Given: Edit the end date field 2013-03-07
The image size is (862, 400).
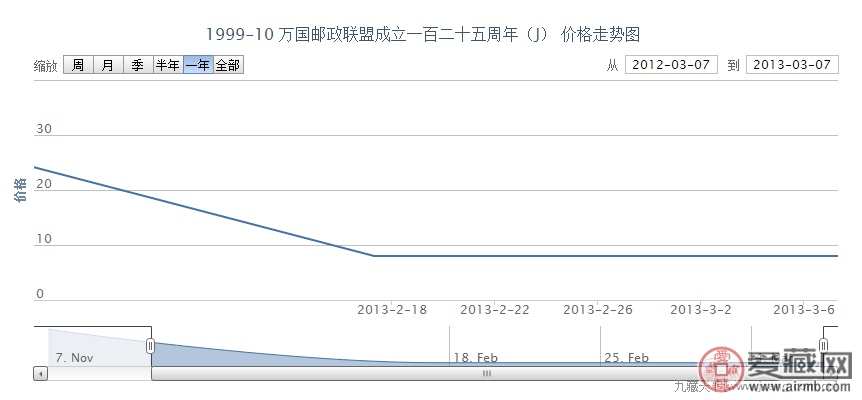Looking at the screenshot, I should 791,65.
